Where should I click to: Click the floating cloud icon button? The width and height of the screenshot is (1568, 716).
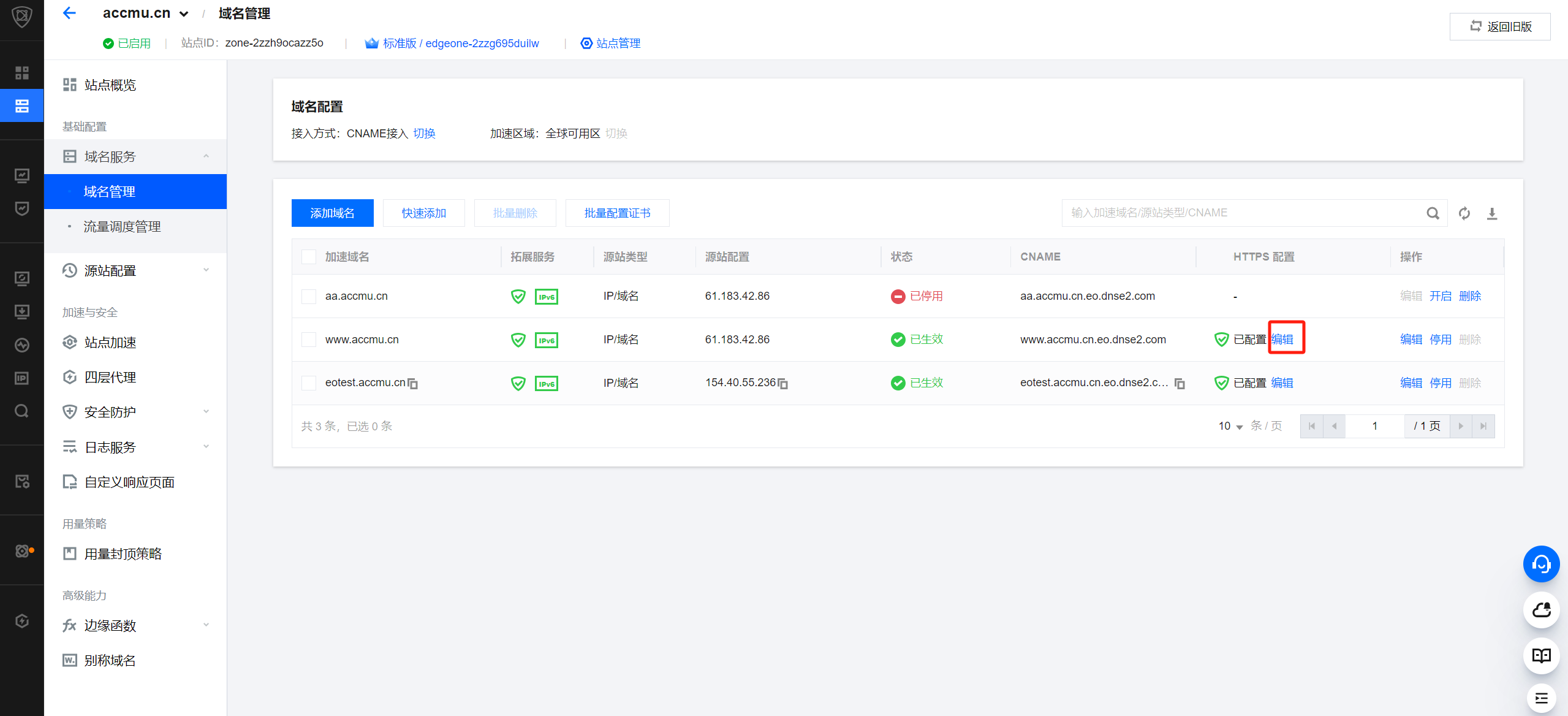[1541, 610]
